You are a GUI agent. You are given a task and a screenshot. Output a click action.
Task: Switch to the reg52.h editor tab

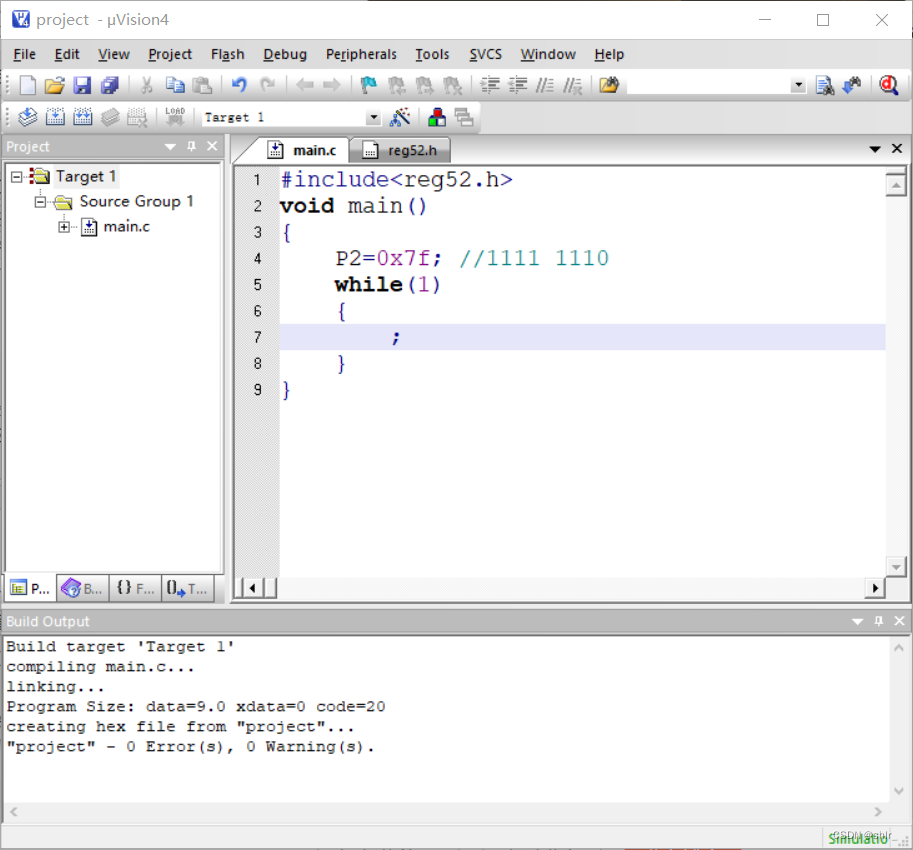tap(400, 150)
